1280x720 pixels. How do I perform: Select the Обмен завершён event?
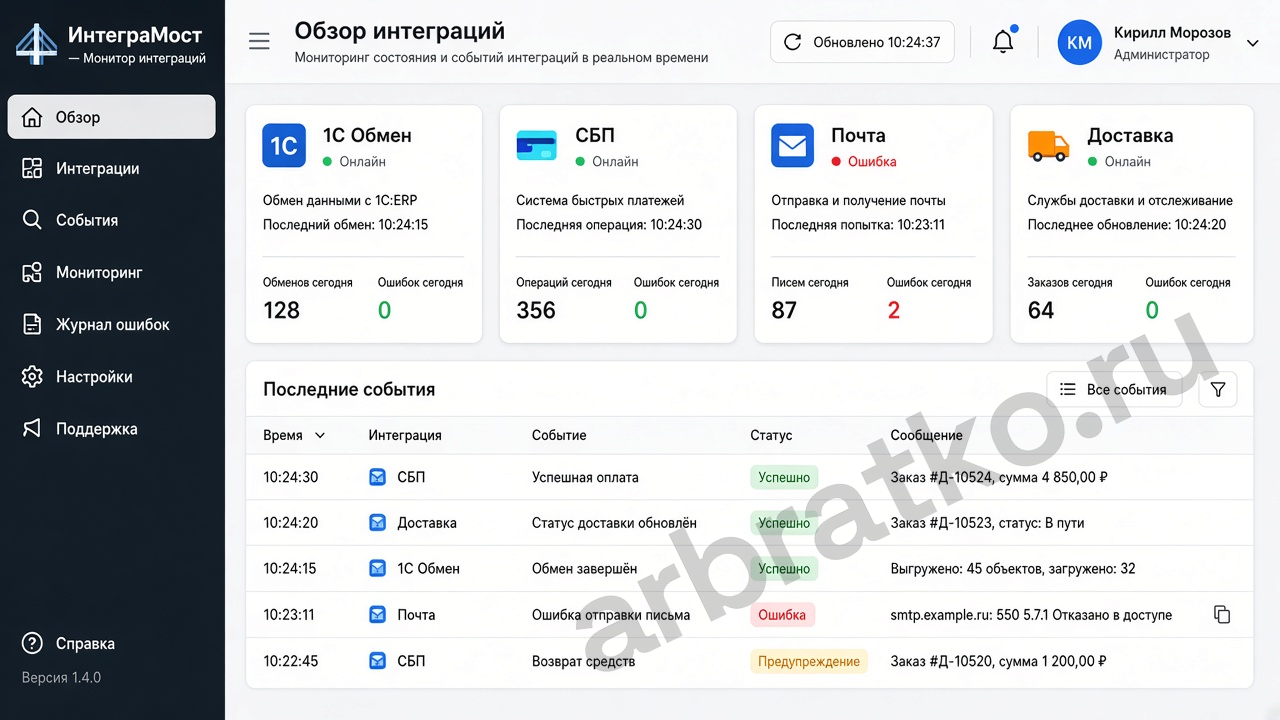(584, 569)
